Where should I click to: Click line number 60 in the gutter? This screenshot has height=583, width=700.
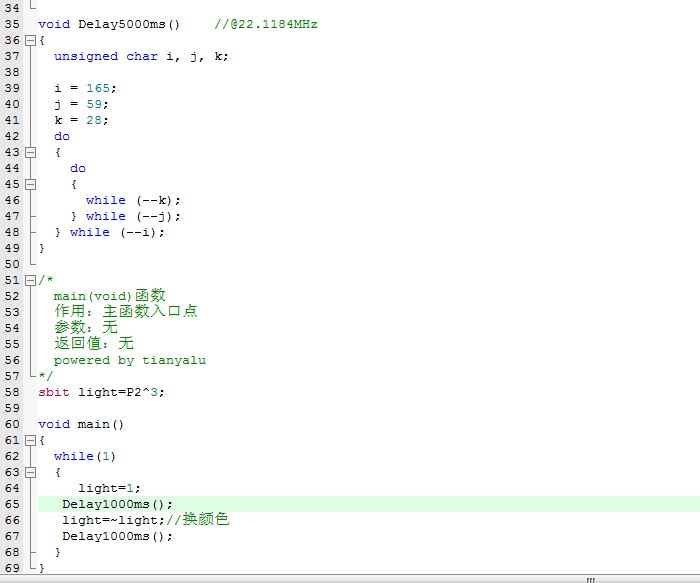pos(12,425)
